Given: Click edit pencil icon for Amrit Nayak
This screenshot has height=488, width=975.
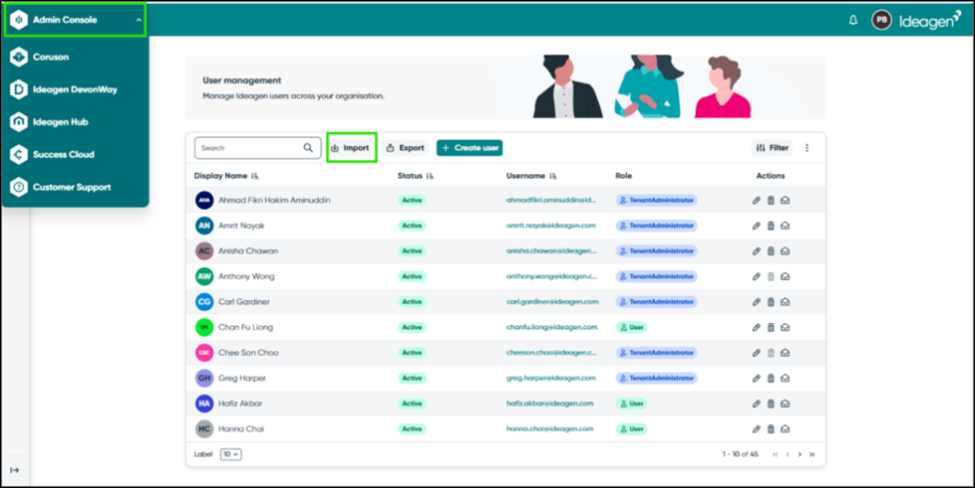Looking at the screenshot, I should click(757, 226).
